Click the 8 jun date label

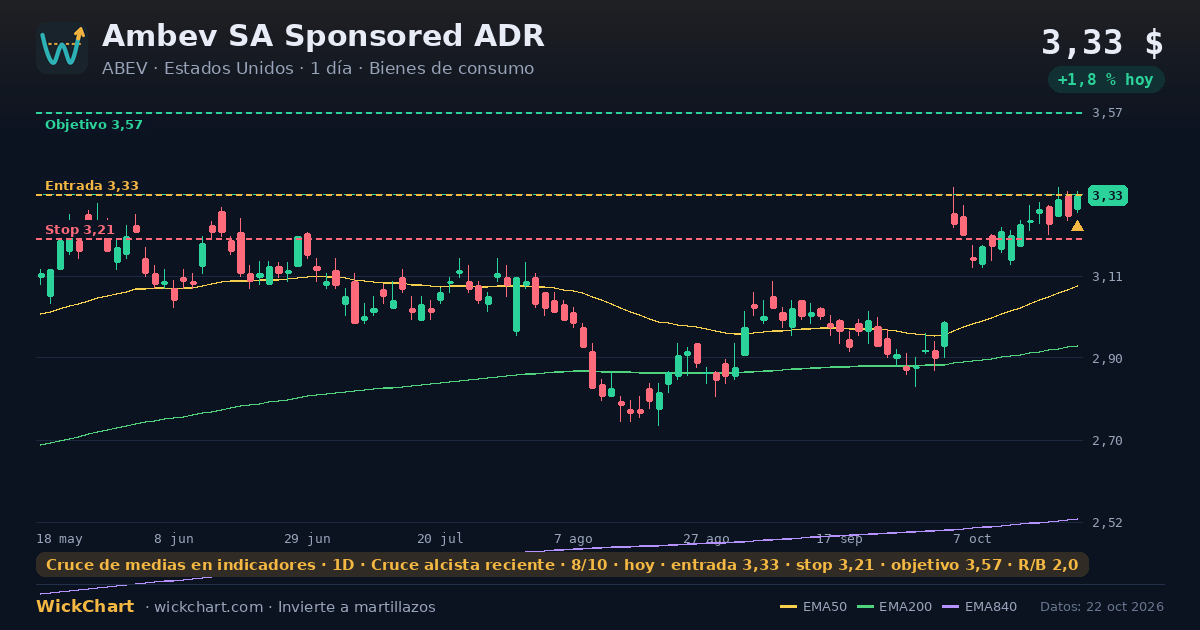174,539
